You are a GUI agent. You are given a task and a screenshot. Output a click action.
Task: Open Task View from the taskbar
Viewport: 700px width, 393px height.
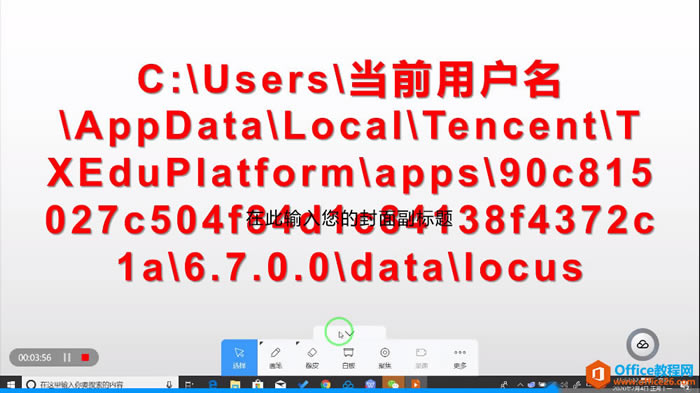[189, 384]
